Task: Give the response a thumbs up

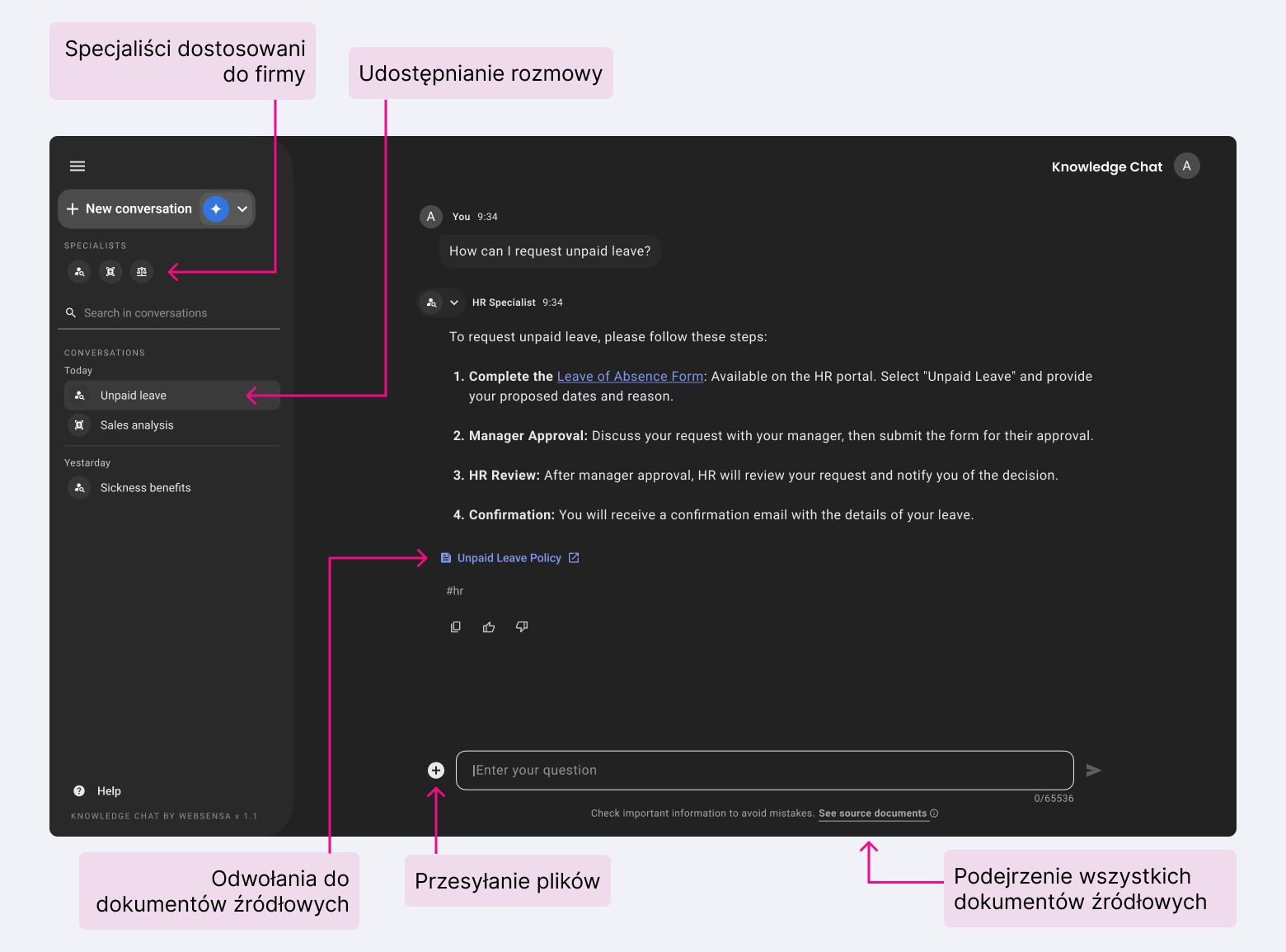Action: point(488,626)
